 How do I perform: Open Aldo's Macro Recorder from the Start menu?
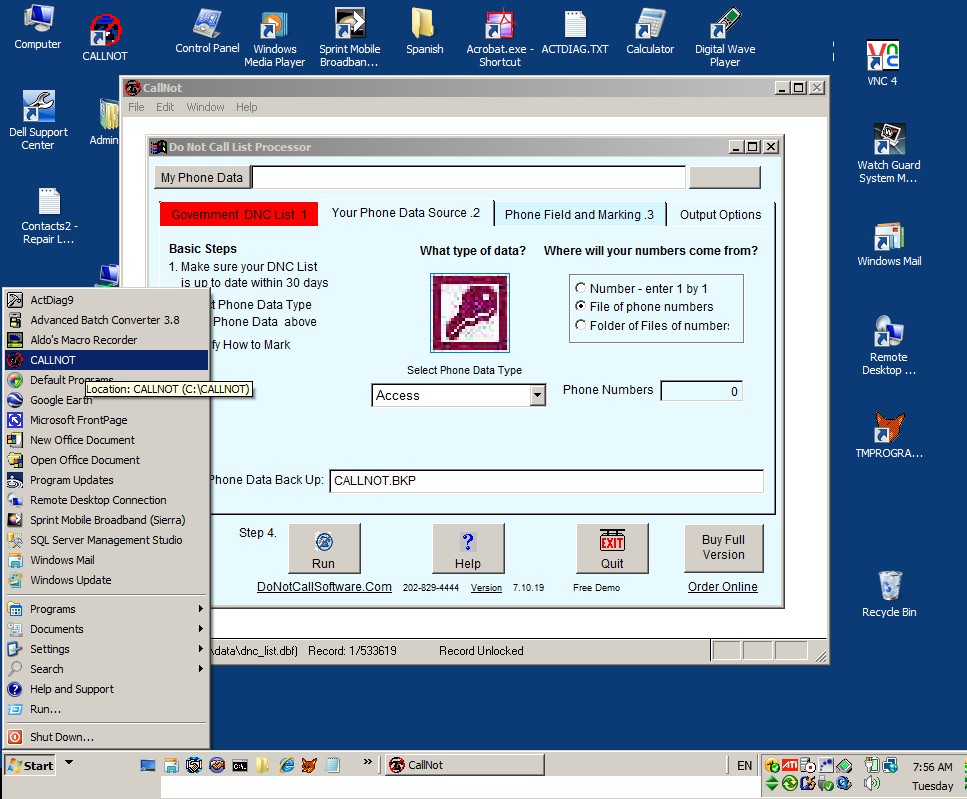pyautogui.click(x=106, y=340)
